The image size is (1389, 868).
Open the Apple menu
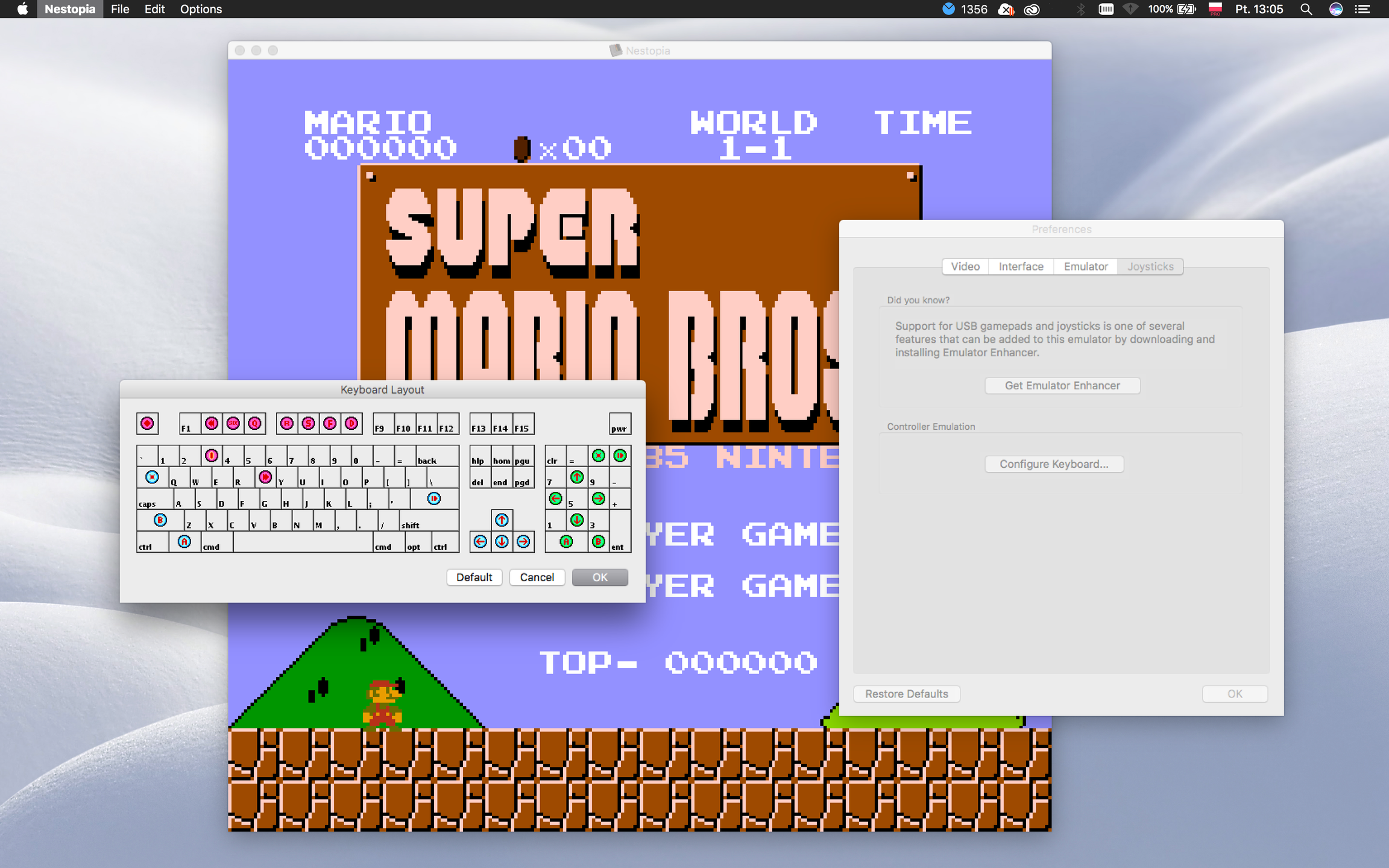22,9
